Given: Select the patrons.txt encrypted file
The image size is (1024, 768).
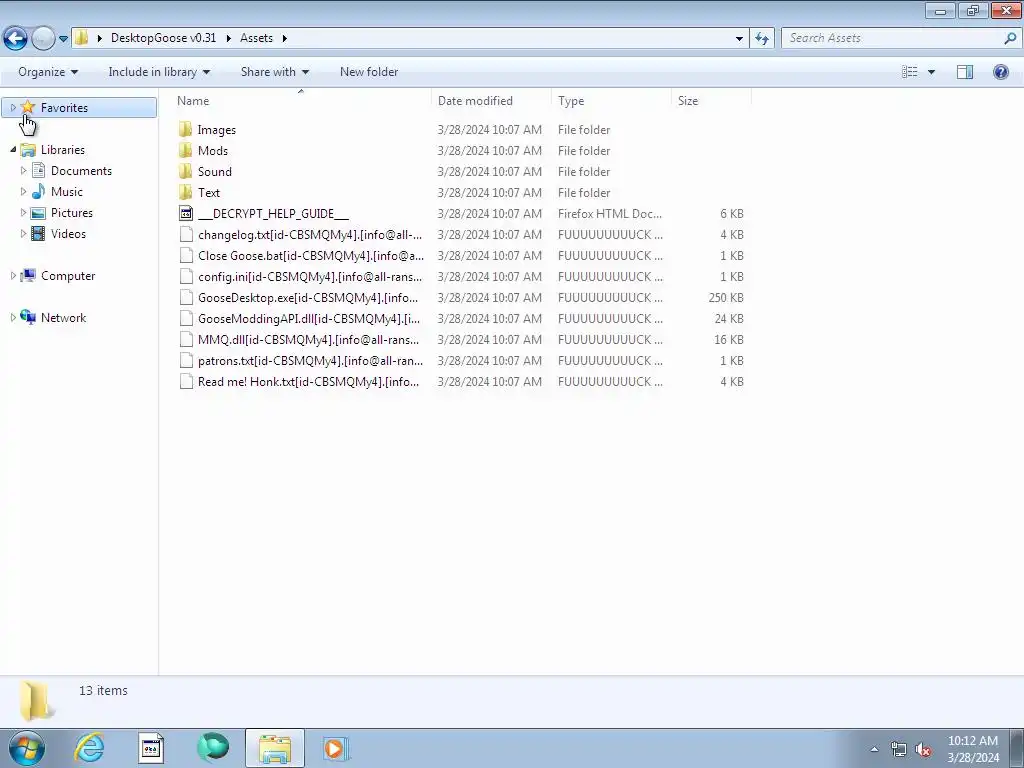Looking at the screenshot, I should [x=310, y=360].
